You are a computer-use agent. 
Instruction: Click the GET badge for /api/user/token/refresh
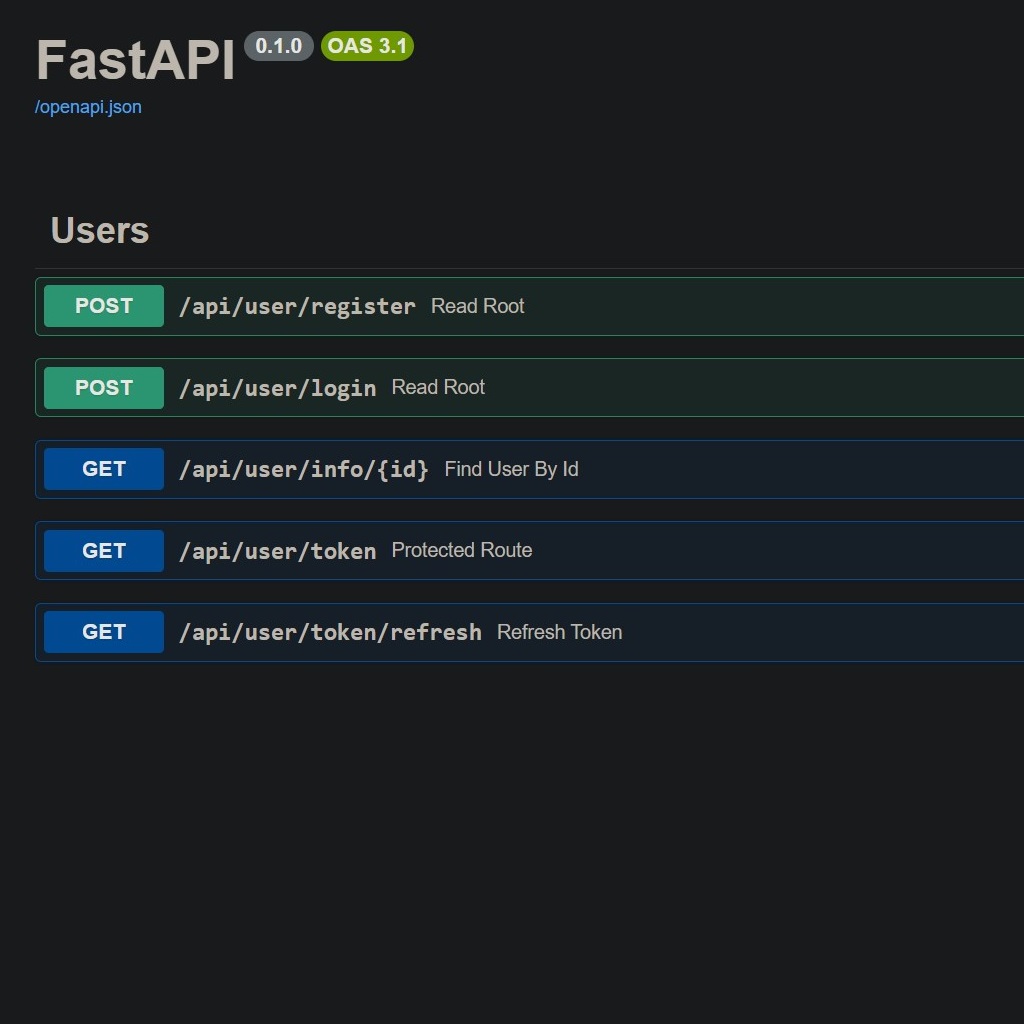tap(104, 632)
